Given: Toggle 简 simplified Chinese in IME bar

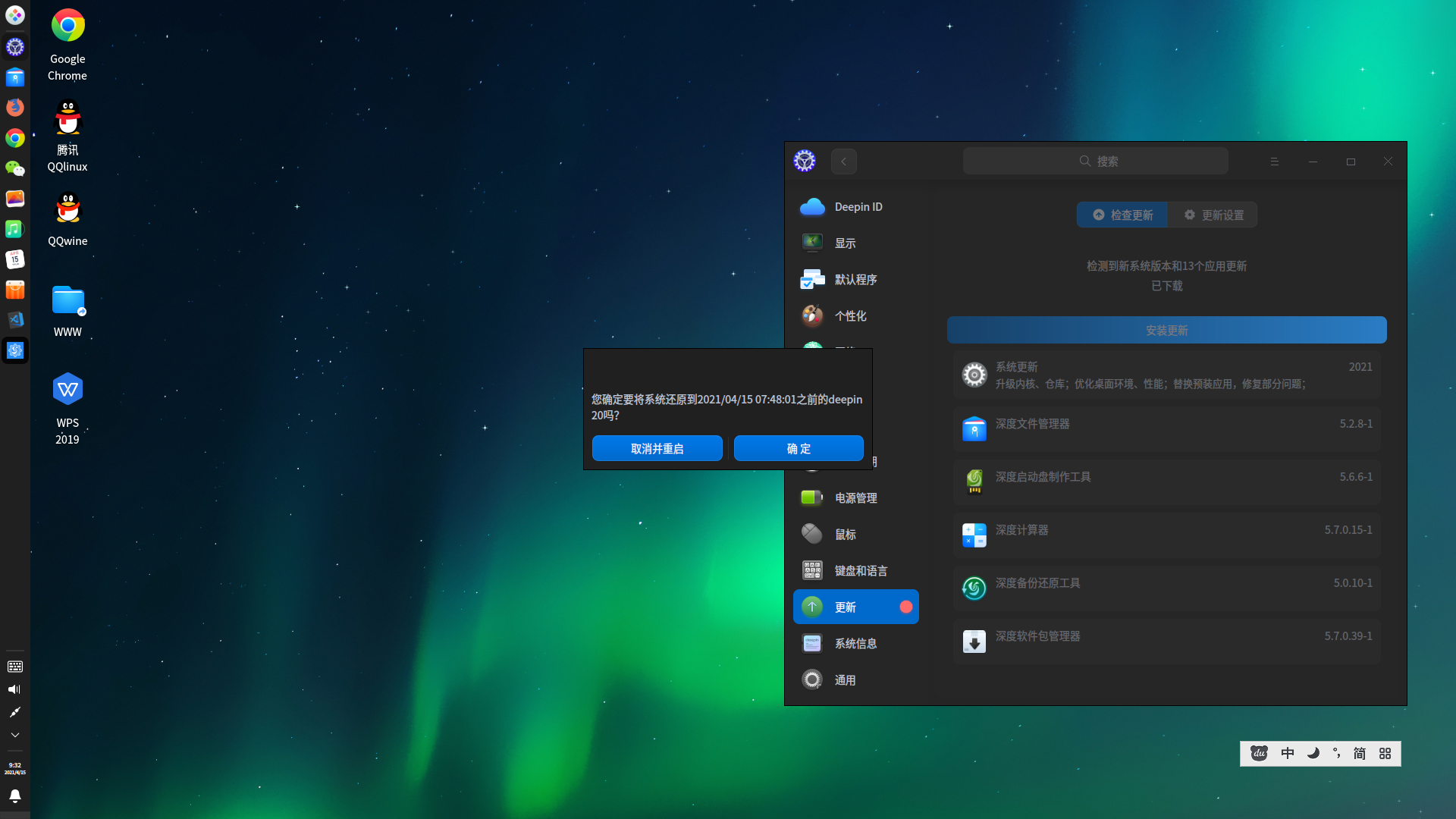Looking at the screenshot, I should pyautogui.click(x=1359, y=754).
